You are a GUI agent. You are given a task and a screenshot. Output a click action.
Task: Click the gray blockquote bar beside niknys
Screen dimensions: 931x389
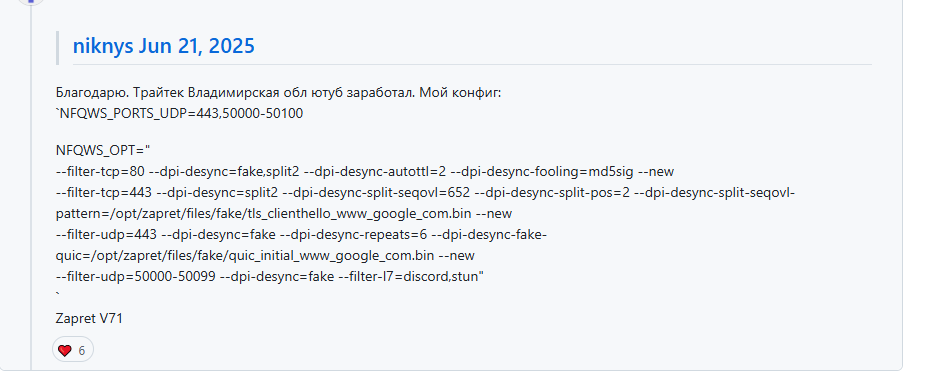coord(58,48)
